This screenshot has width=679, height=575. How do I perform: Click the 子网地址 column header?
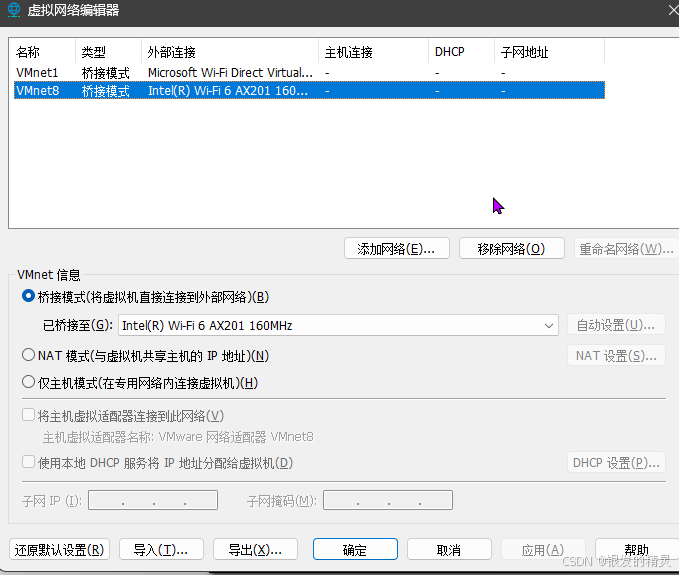click(x=549, y=52)
